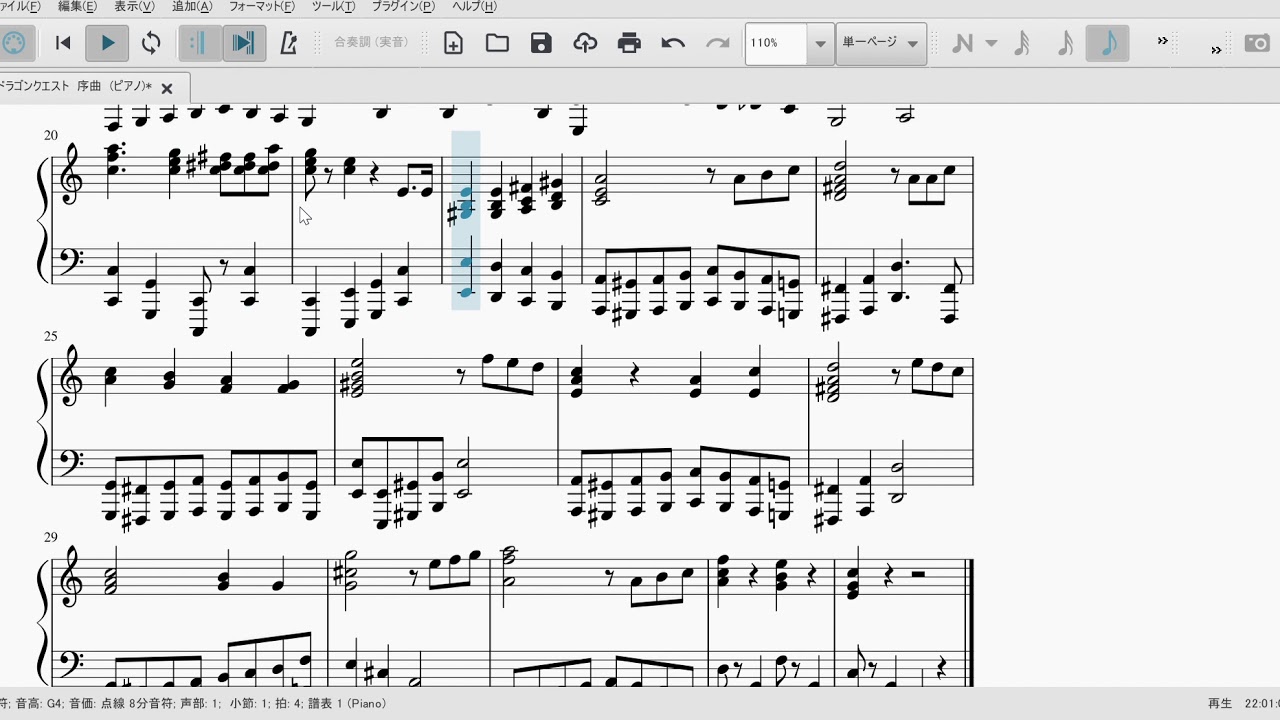
Task: Open the プラグイン menu
Action: click(x=403, y=7)
